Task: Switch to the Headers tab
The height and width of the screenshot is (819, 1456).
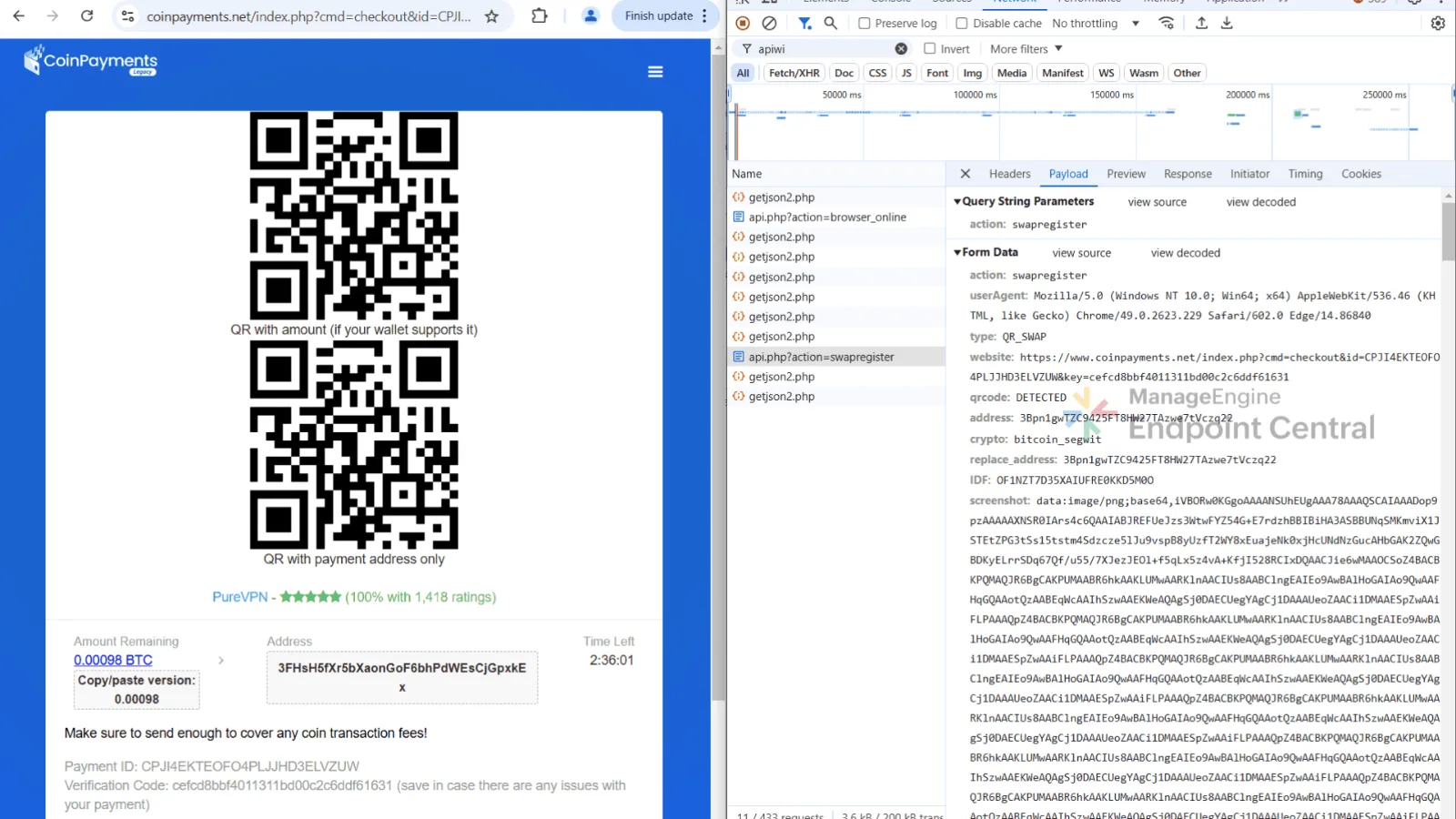Action: 1010,174
